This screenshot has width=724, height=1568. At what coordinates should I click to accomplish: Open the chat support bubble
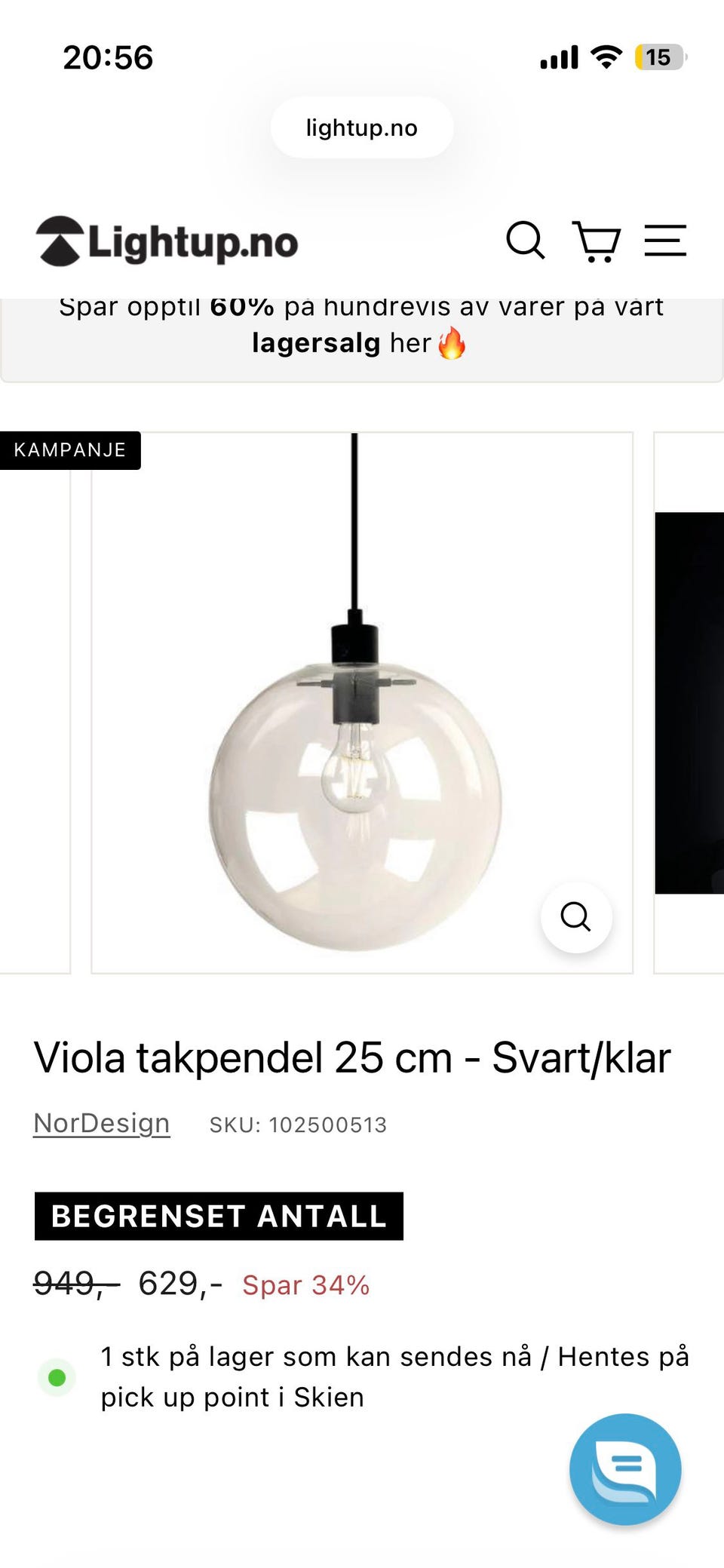pyautogui.click(x=625, y=1469)
